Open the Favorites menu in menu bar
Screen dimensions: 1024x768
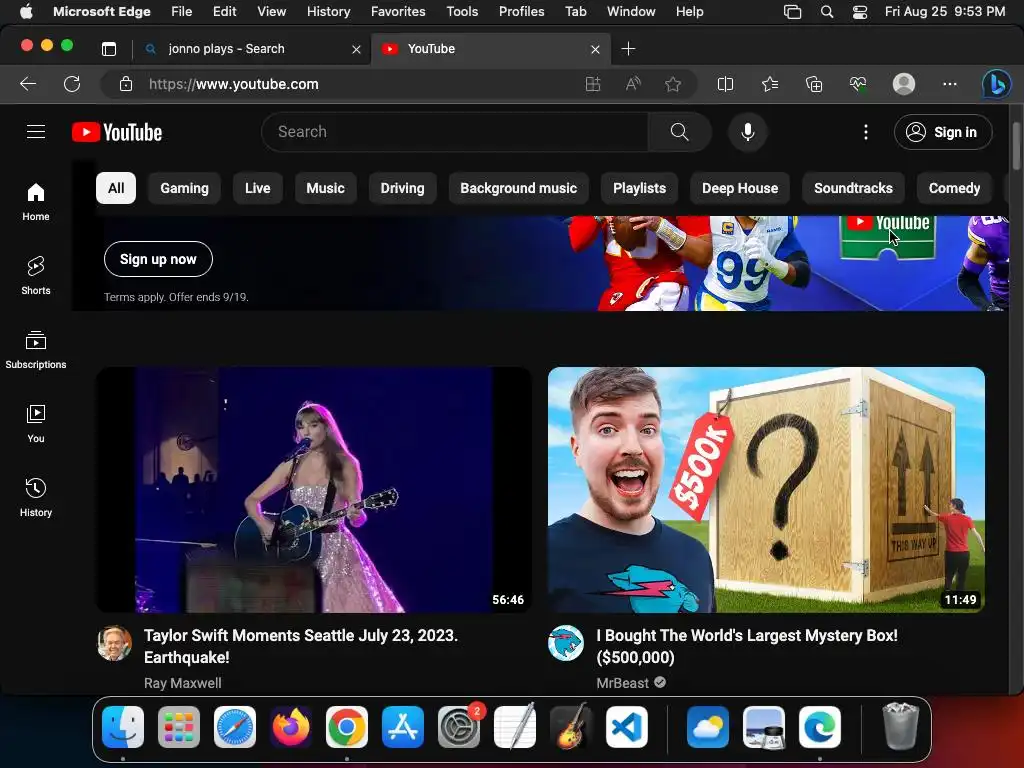pyautogui.click(x=398, y=11)
